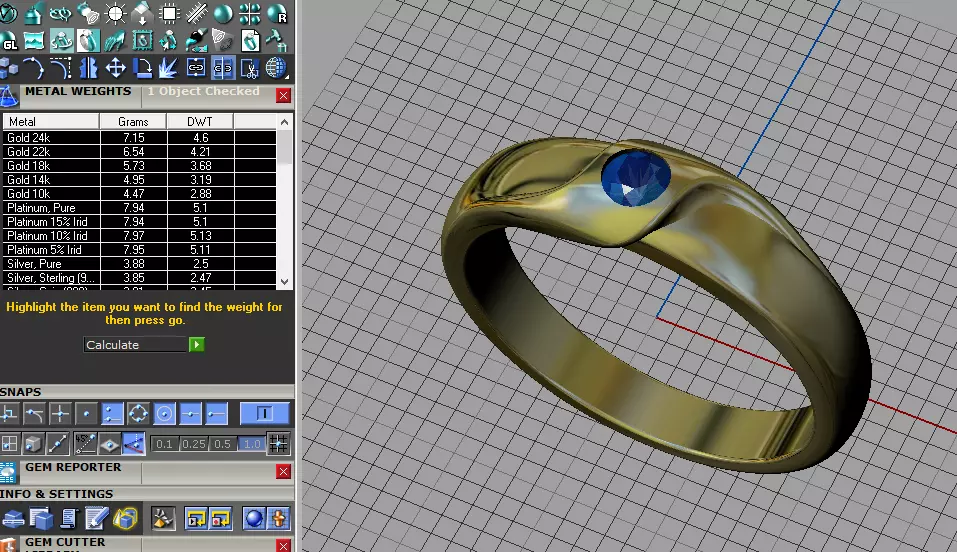Click the rotate corner arrow icon
The height and width of the screenshot is (552, 957).
pos(142,68)
